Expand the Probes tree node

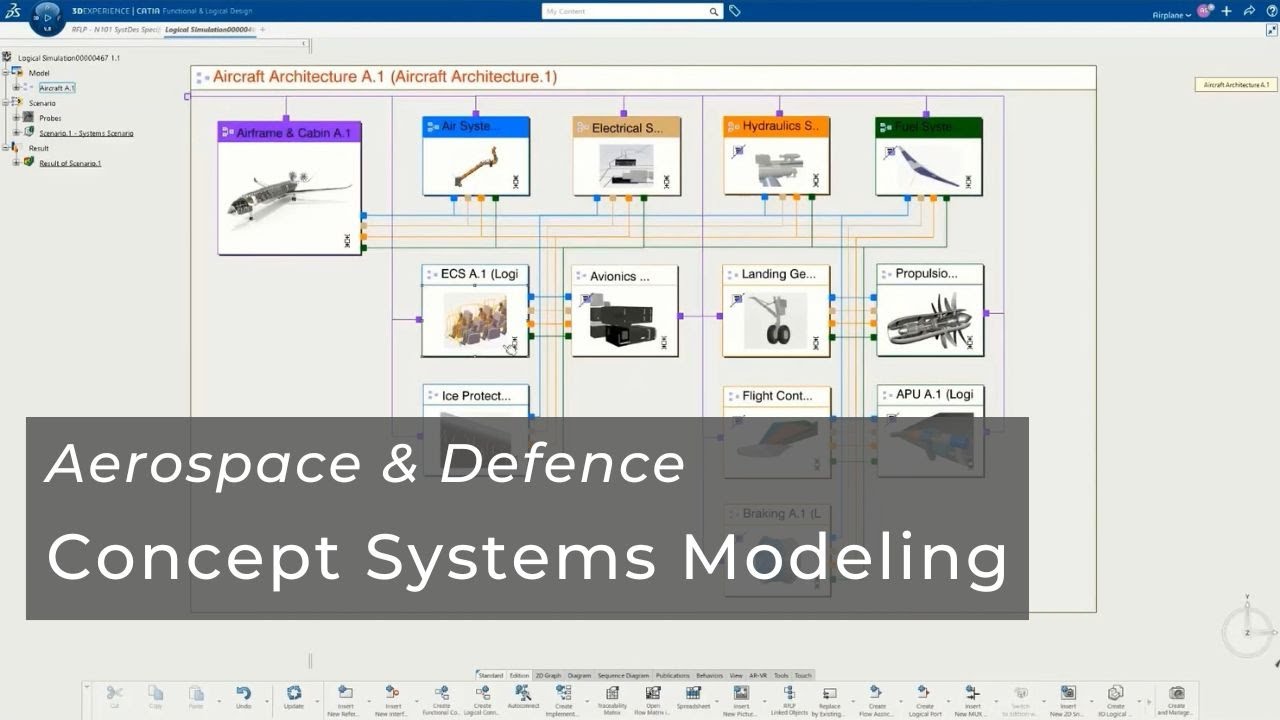[x=16, y=118]
